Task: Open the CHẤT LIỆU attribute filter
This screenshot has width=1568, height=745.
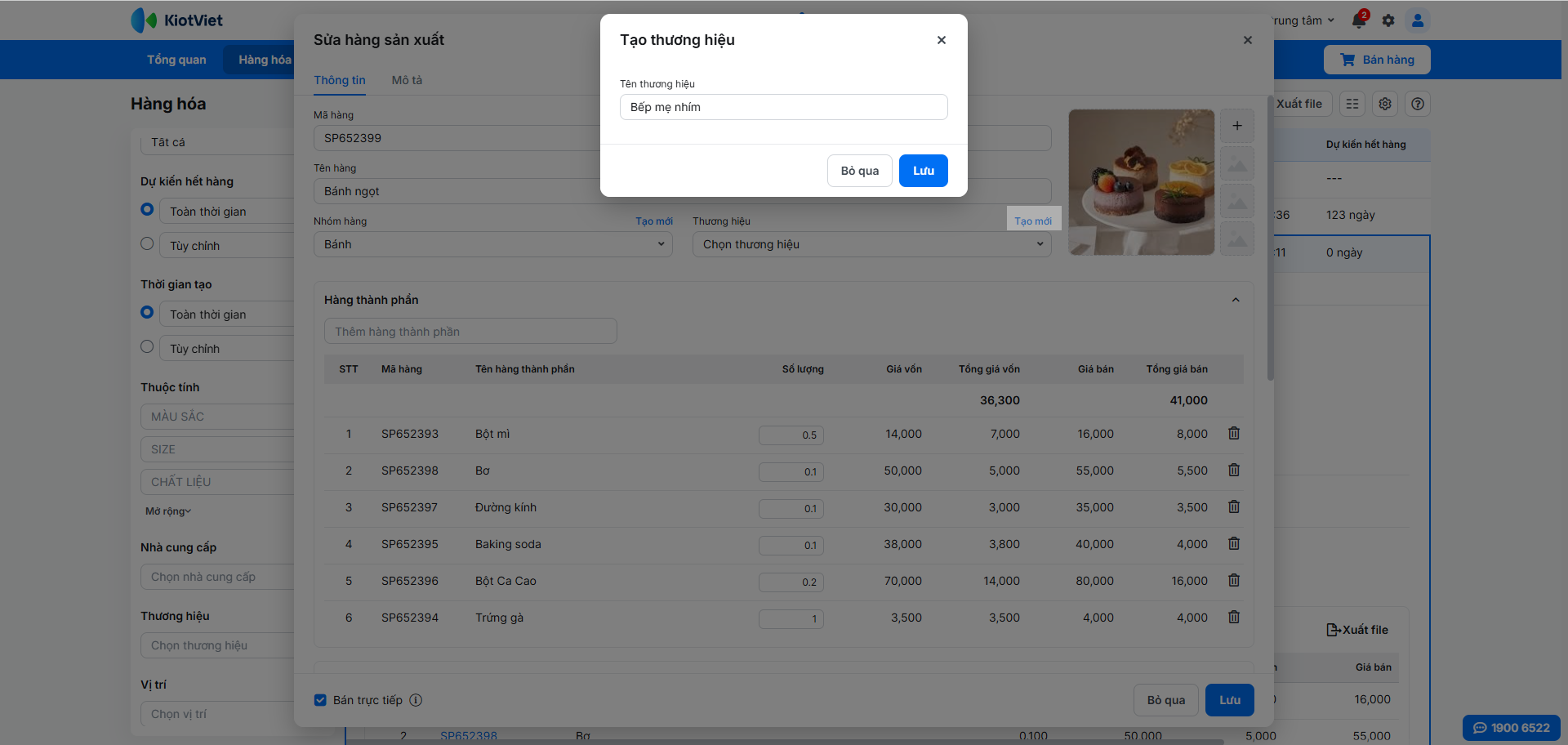Action: 217,482
